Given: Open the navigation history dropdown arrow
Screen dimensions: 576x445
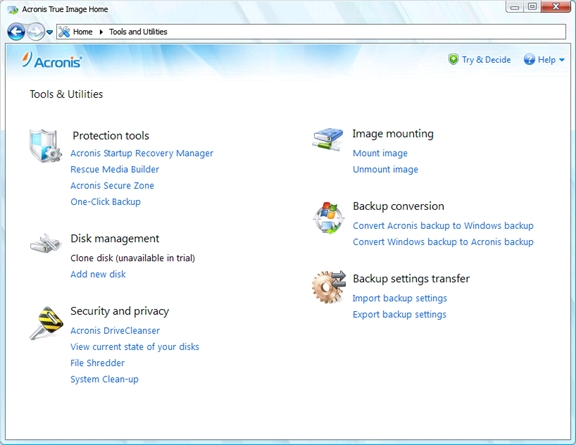Looking at the screenshot, I should tap(50, 32).
